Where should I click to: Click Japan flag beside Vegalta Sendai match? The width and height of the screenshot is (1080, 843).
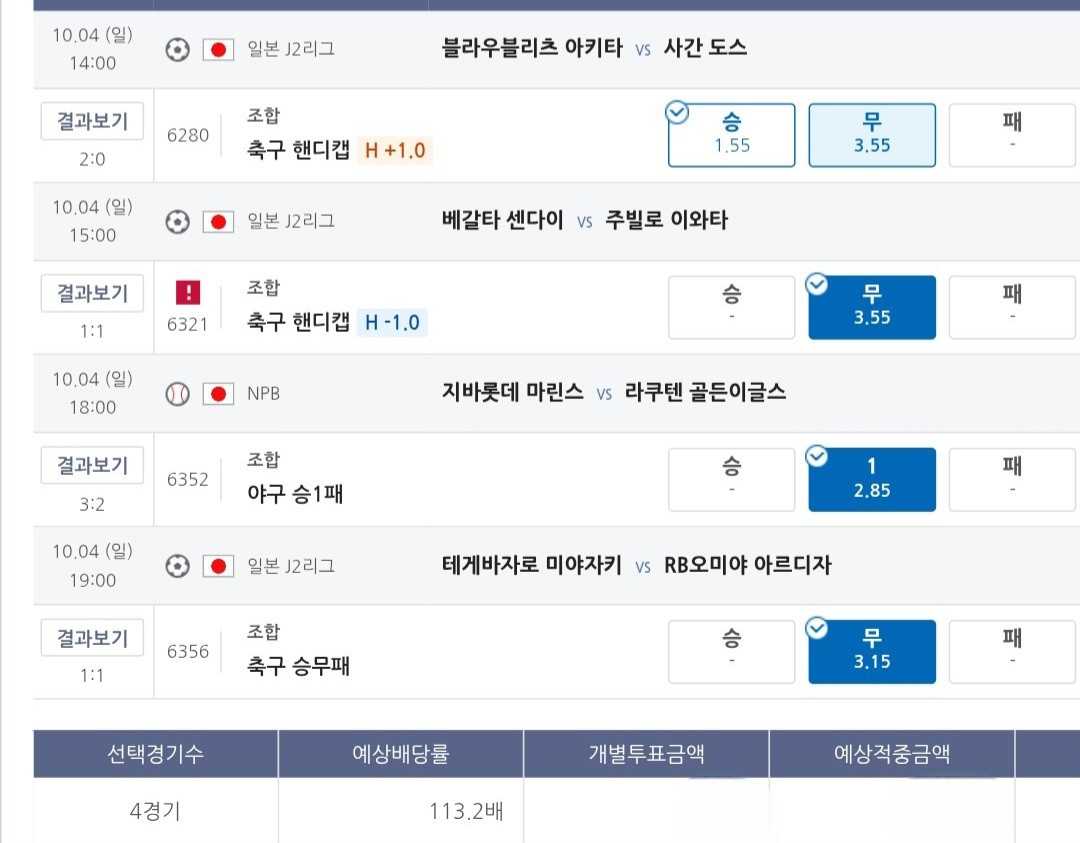tap(218, 222)
